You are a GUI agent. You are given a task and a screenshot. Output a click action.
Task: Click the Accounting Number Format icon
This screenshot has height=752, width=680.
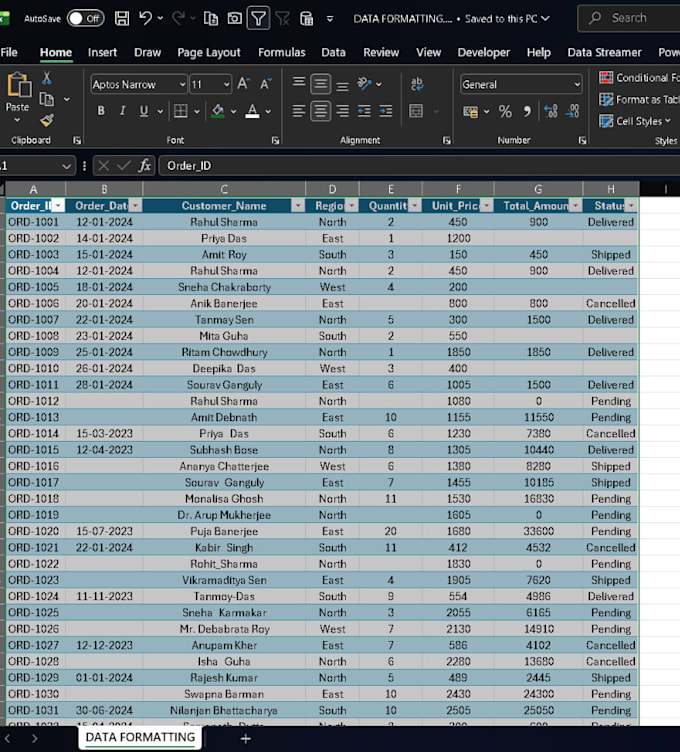click(x=470, y=112)
